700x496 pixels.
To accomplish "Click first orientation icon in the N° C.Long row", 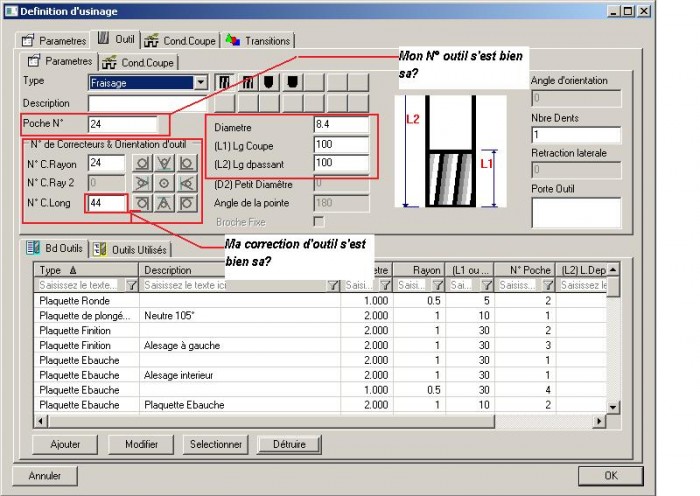I will pyautogui.click(x=142, y=204).
